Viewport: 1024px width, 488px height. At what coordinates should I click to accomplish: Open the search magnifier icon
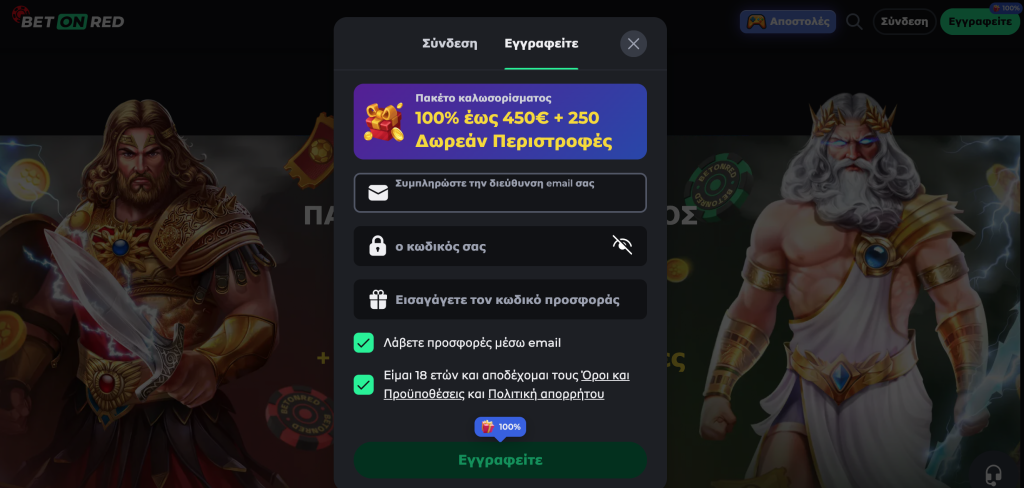click(x=854, y=22)
